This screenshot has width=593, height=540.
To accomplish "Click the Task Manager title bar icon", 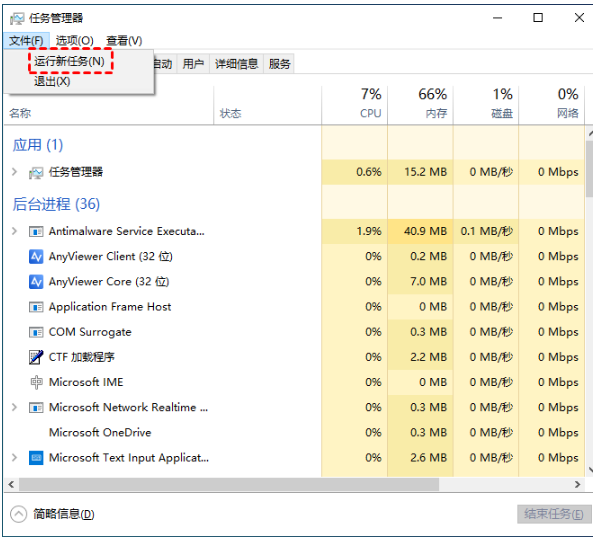I will [x=17, y=18].
